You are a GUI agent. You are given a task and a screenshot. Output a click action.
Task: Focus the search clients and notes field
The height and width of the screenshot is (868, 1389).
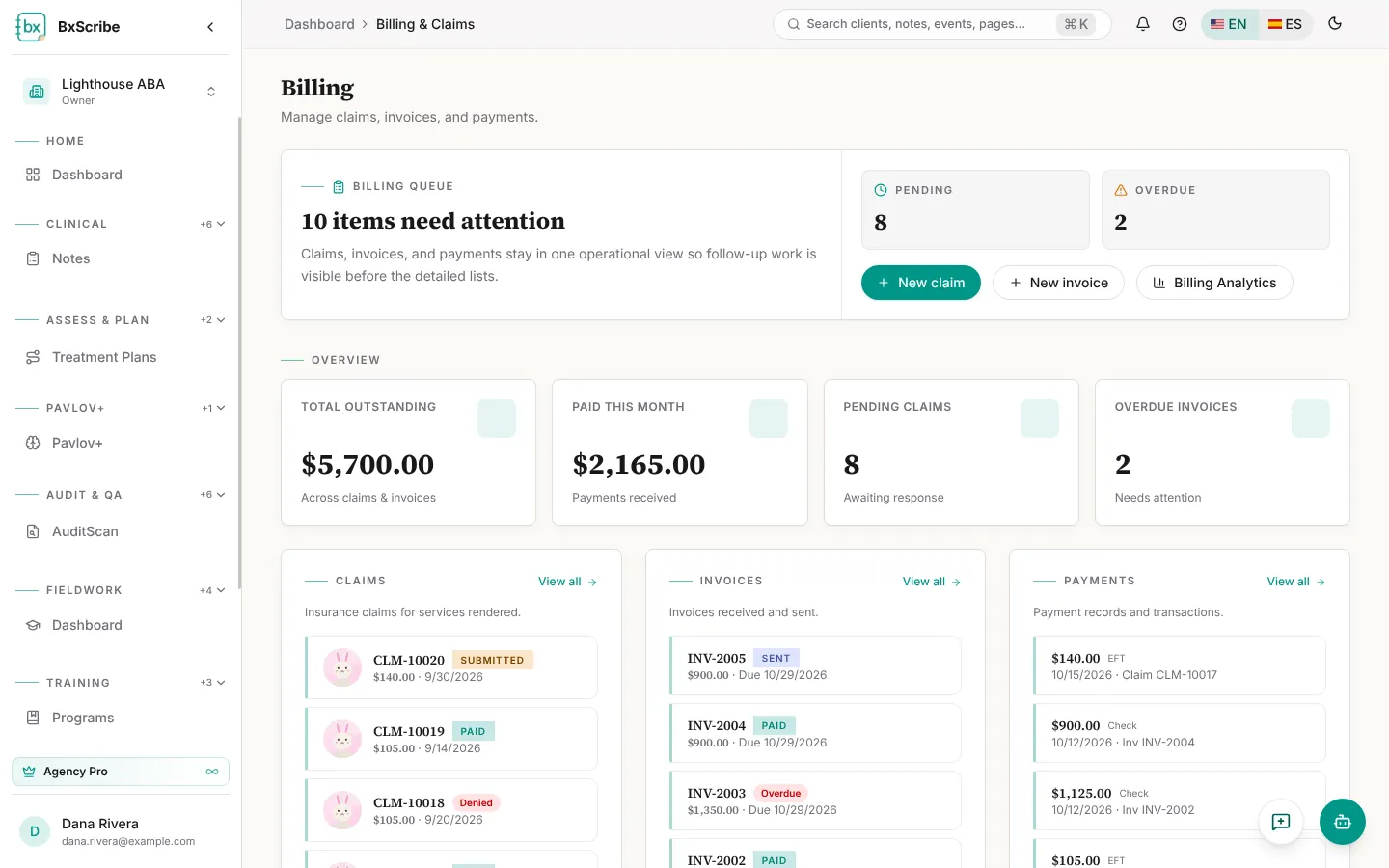pos(942,24)
